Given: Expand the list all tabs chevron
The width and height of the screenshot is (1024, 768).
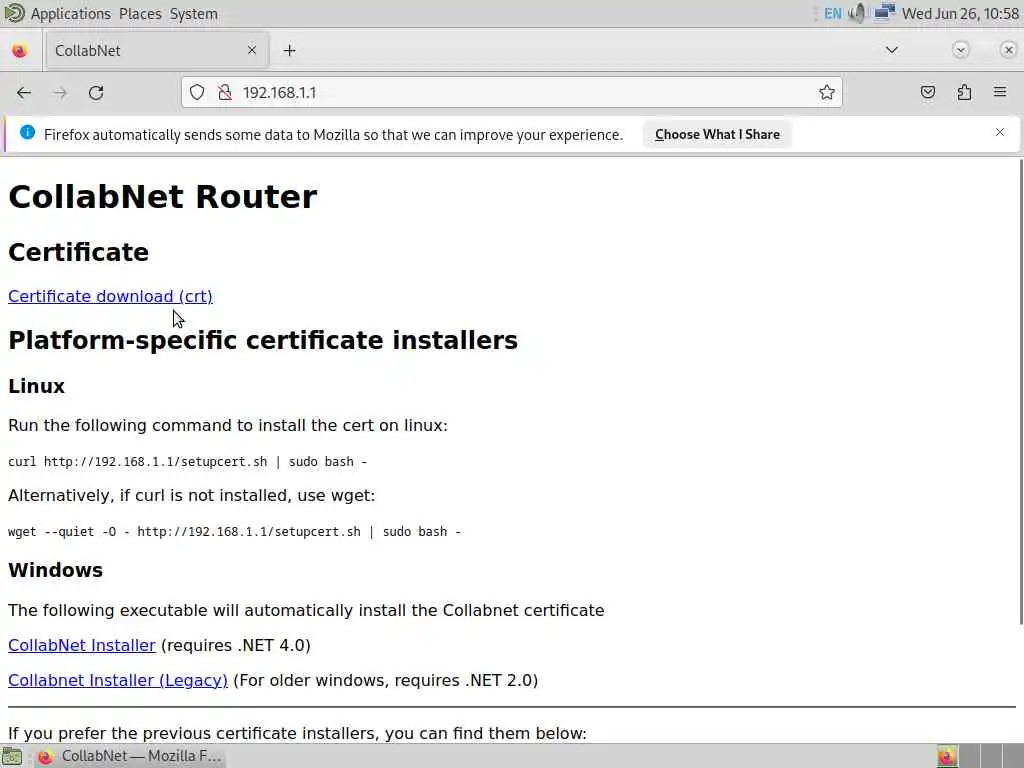Looking at the screenshot, I should tap(891, 50).
